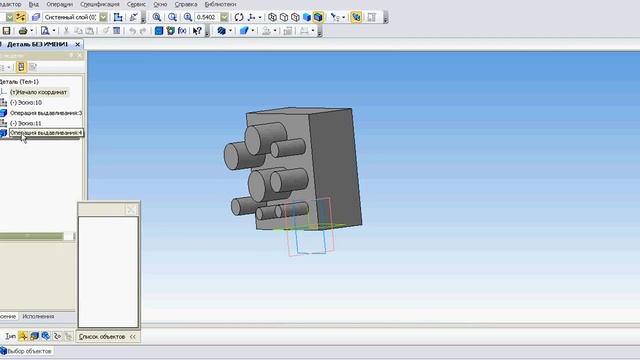Click the Redo arrow icon

[142, 31]
